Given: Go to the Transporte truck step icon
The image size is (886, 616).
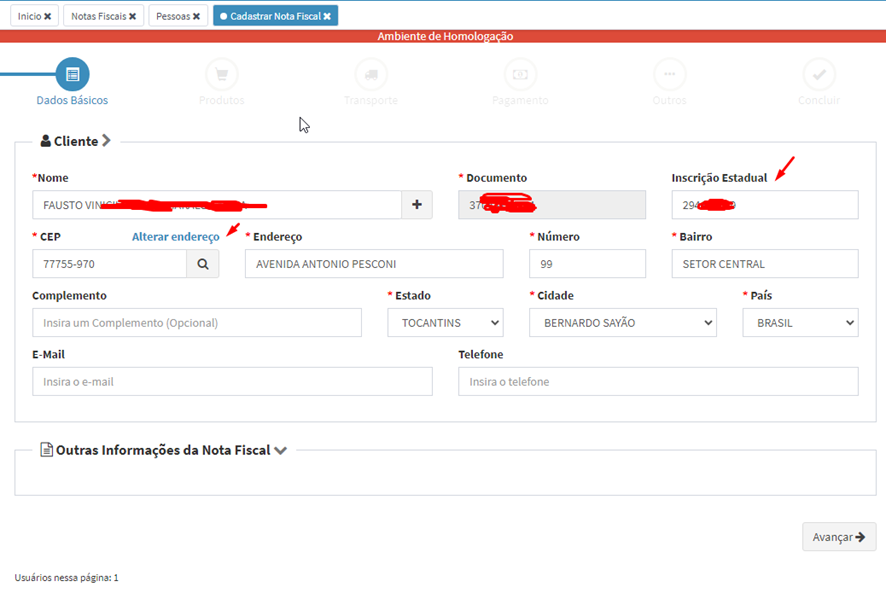Looking at the screenshot, I should pos(371,75).
